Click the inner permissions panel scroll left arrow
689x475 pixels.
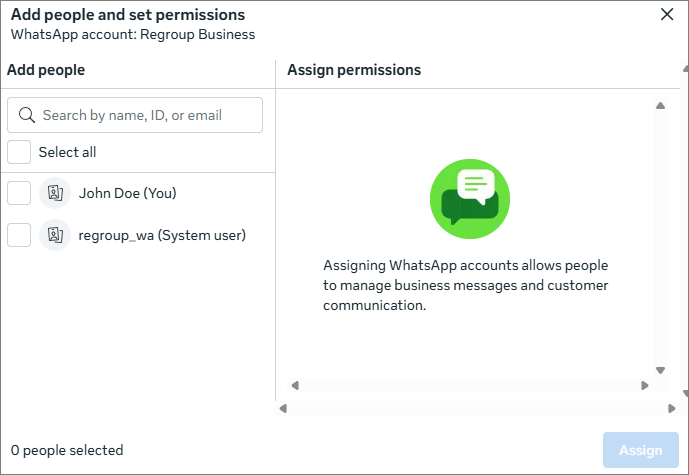coord(295,385)
